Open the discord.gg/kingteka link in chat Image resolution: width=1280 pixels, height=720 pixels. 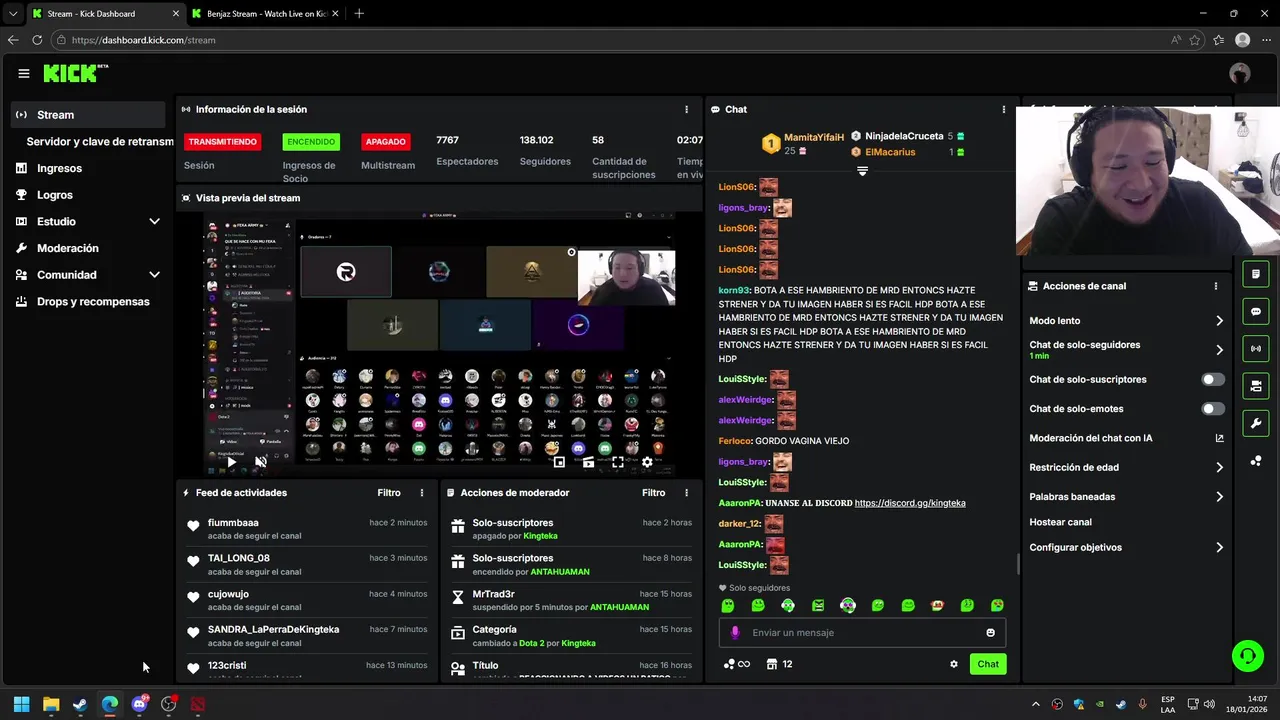tap(910, 503)
